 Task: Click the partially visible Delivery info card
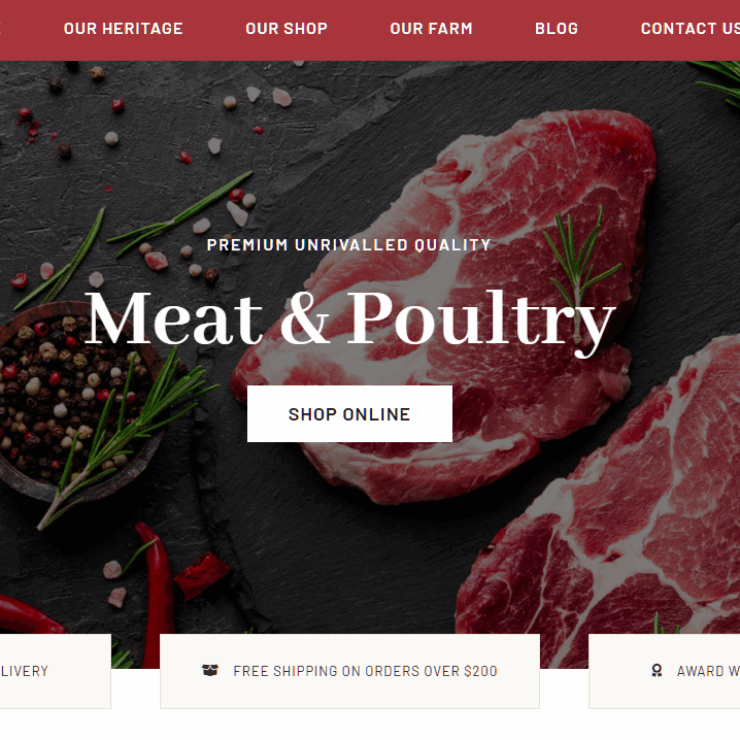click(55, 671)
